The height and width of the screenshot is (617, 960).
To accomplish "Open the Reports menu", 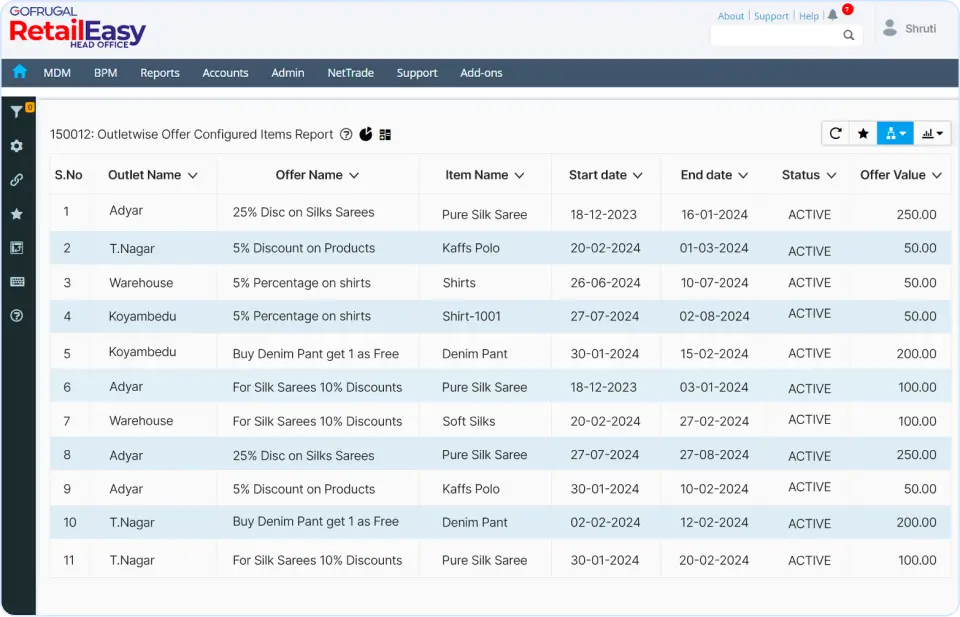I will (159, 72).
